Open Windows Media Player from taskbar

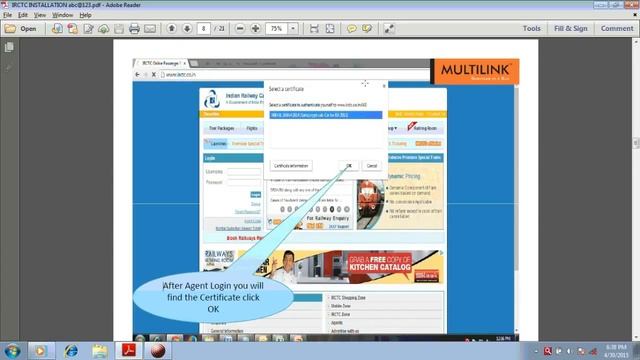pos(41,351)
